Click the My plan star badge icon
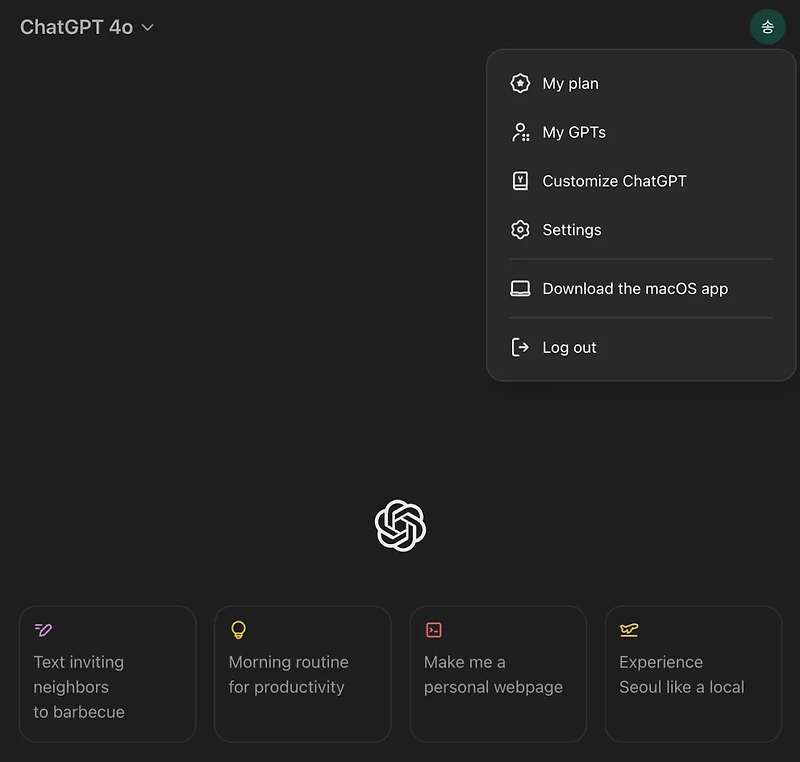 pyautogui.click(x=520, y=83)
